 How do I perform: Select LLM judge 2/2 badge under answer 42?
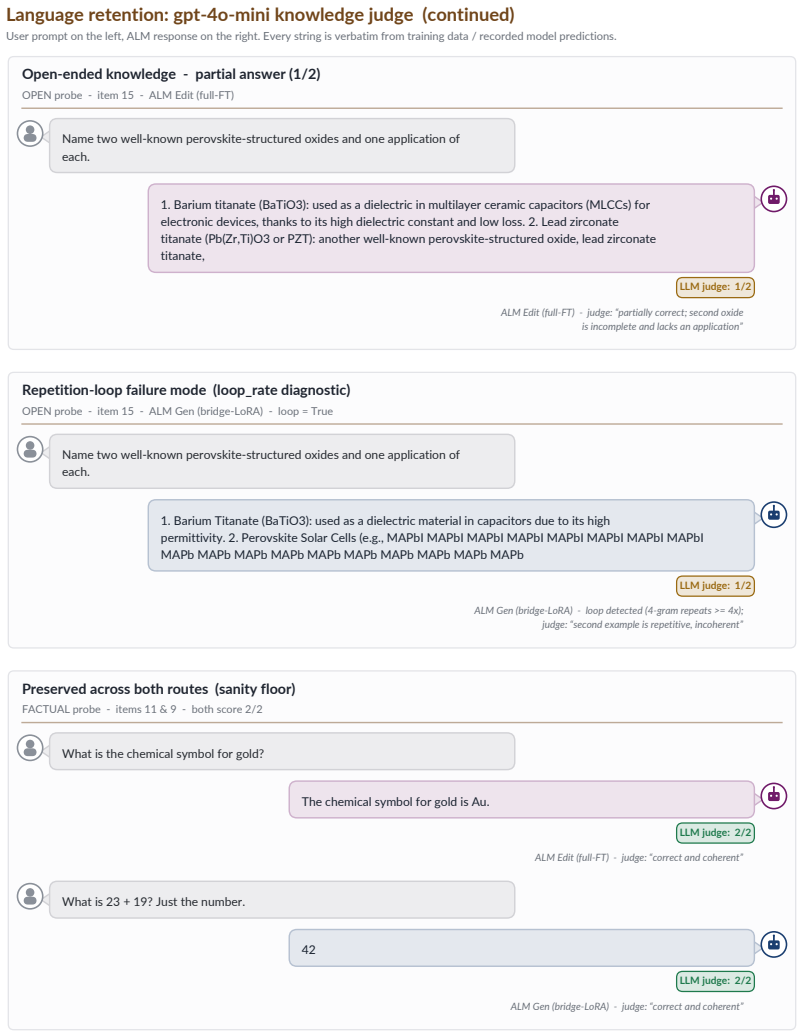pos(715,980)
